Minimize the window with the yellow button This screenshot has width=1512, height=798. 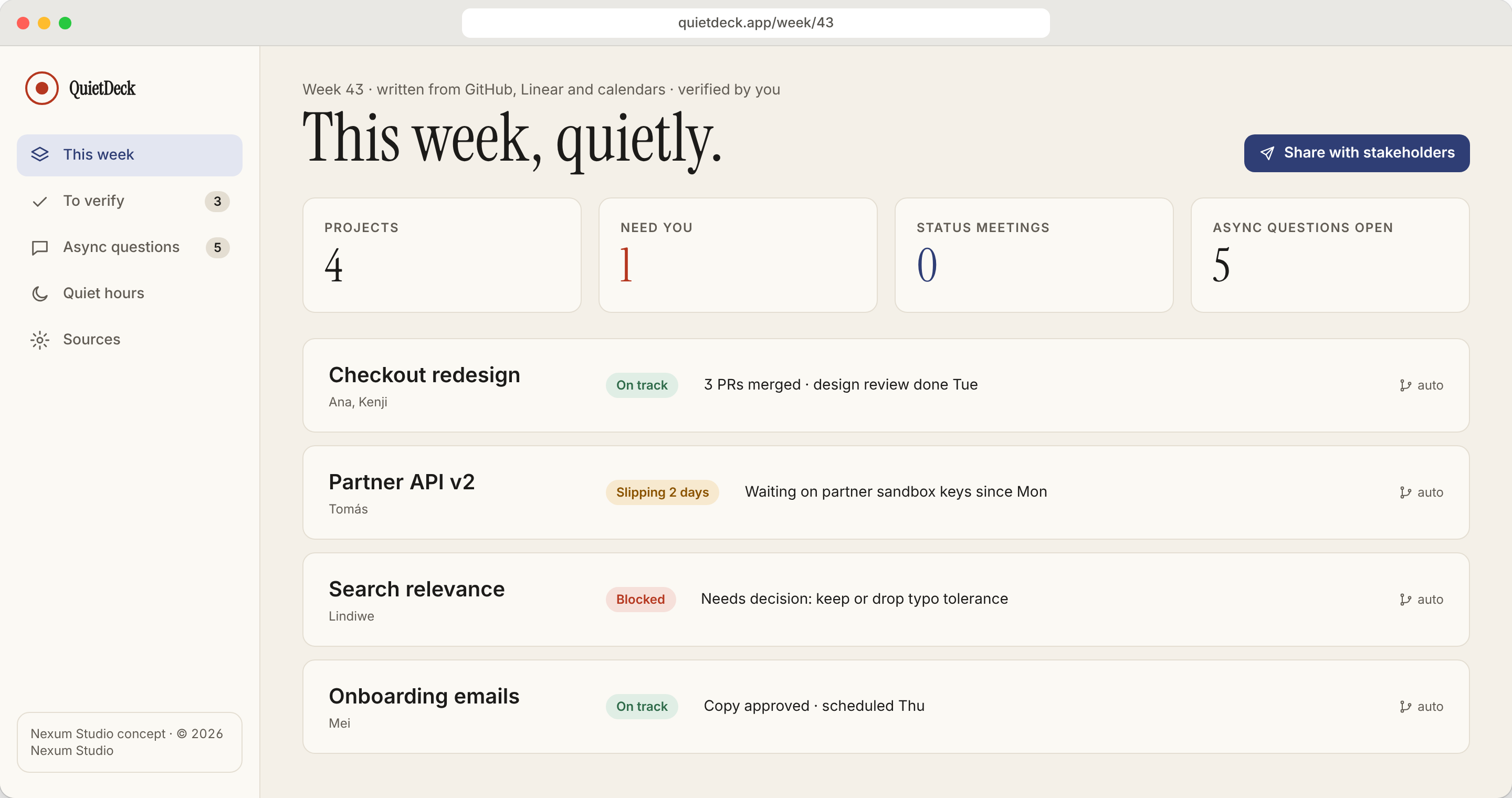pyautogui.click(x=44, y=23)
